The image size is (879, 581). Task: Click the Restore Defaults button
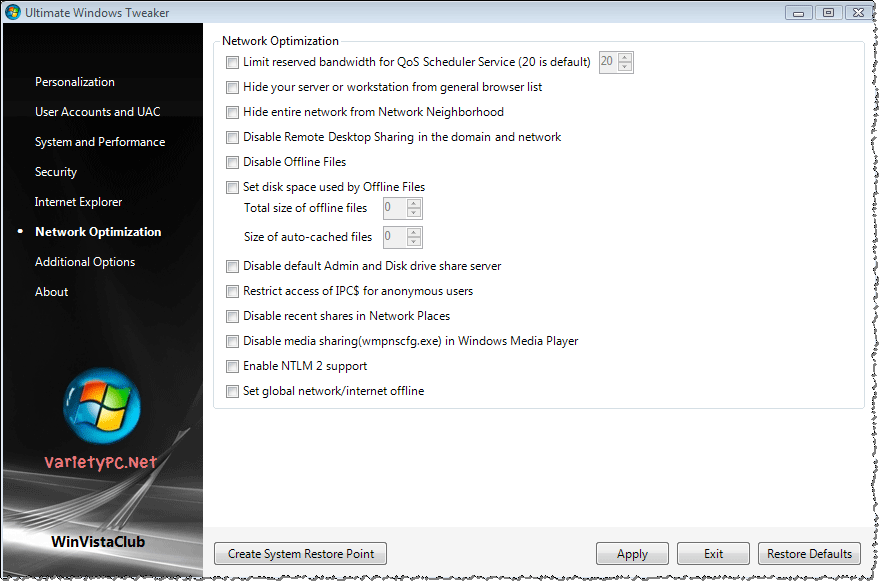[809, 554]
